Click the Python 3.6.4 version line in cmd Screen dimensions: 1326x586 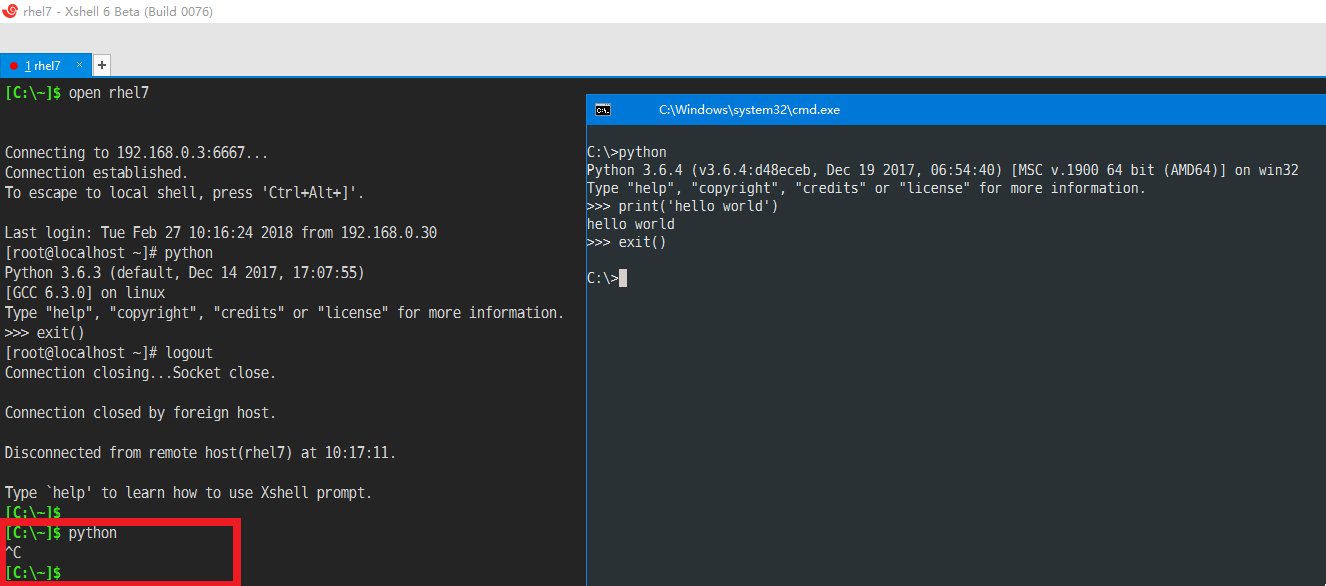tap(943, 170)
